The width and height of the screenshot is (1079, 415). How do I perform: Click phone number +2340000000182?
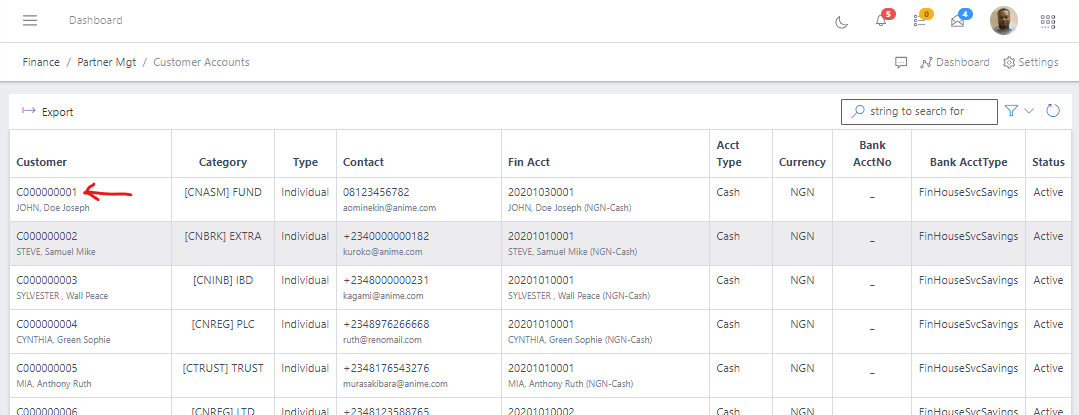click(386, 236)
